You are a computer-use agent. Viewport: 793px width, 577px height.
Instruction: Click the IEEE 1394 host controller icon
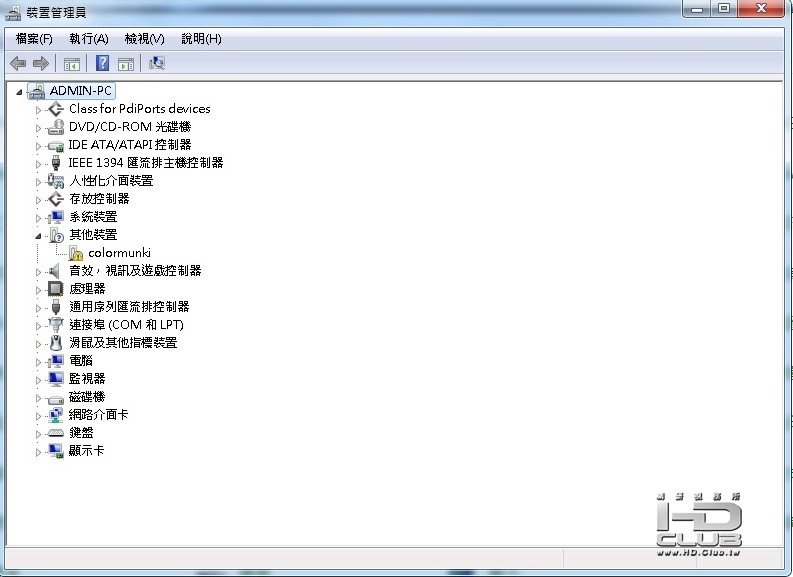56,163
